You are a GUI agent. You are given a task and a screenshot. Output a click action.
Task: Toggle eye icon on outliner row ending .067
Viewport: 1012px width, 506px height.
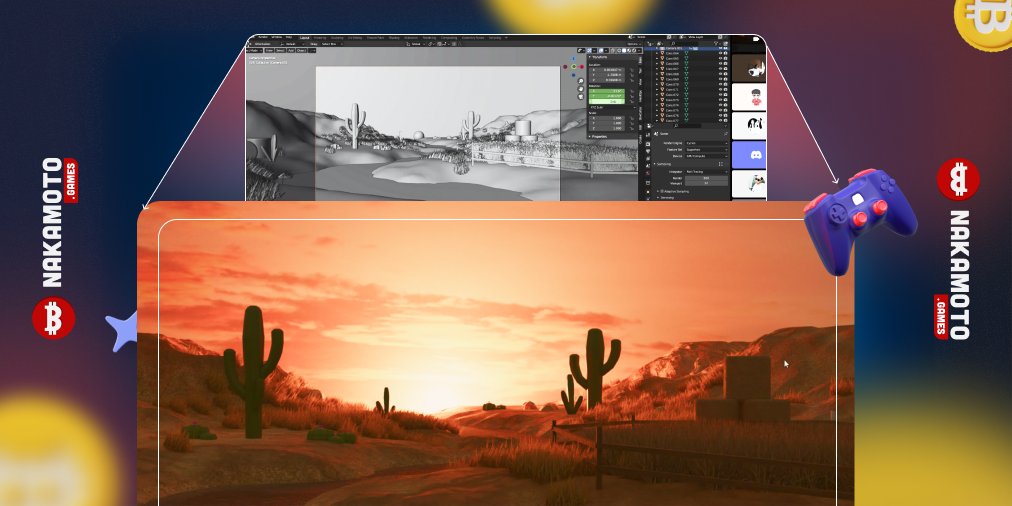[720, 68]
